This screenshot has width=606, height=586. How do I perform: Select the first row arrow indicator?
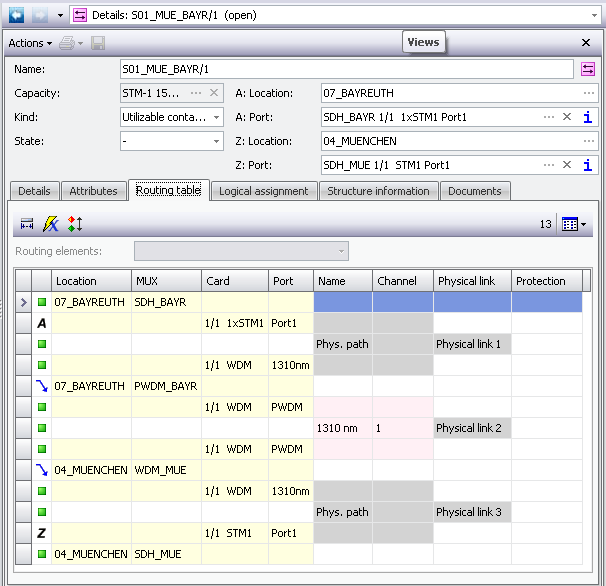tap(24, 302)
